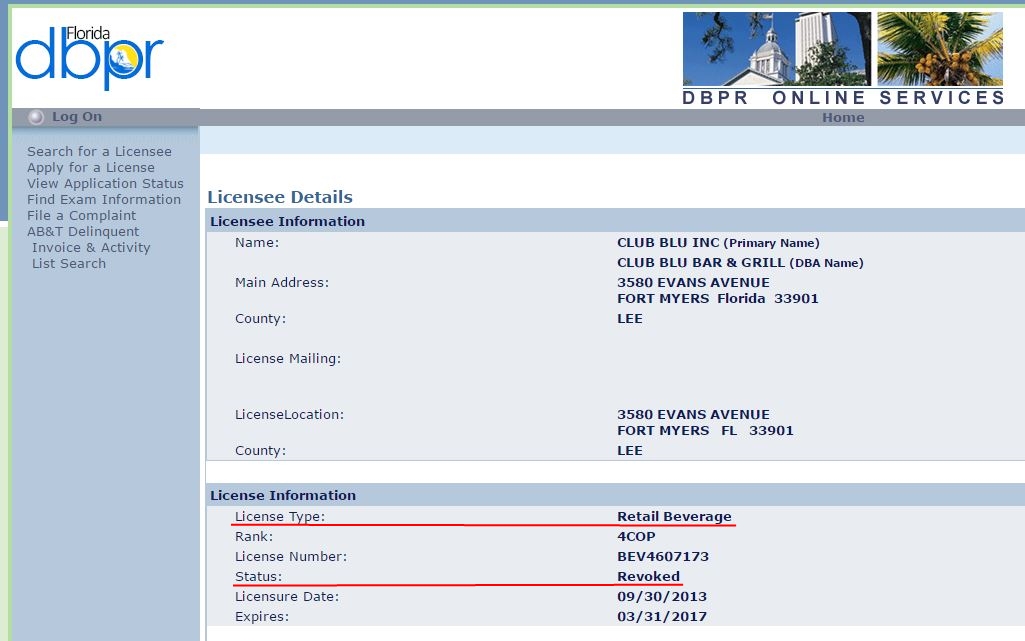Click main address 3580 EVANS AVENUE

pos(693,282)
